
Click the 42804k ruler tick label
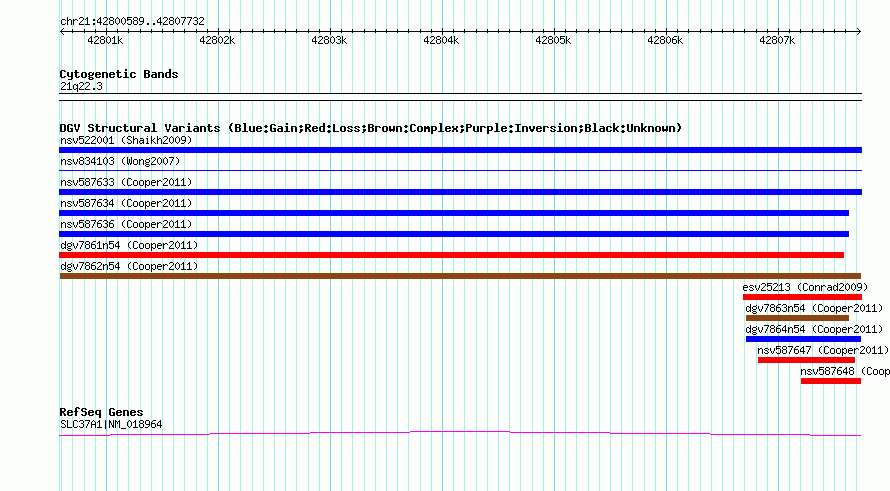coord(441,40)
